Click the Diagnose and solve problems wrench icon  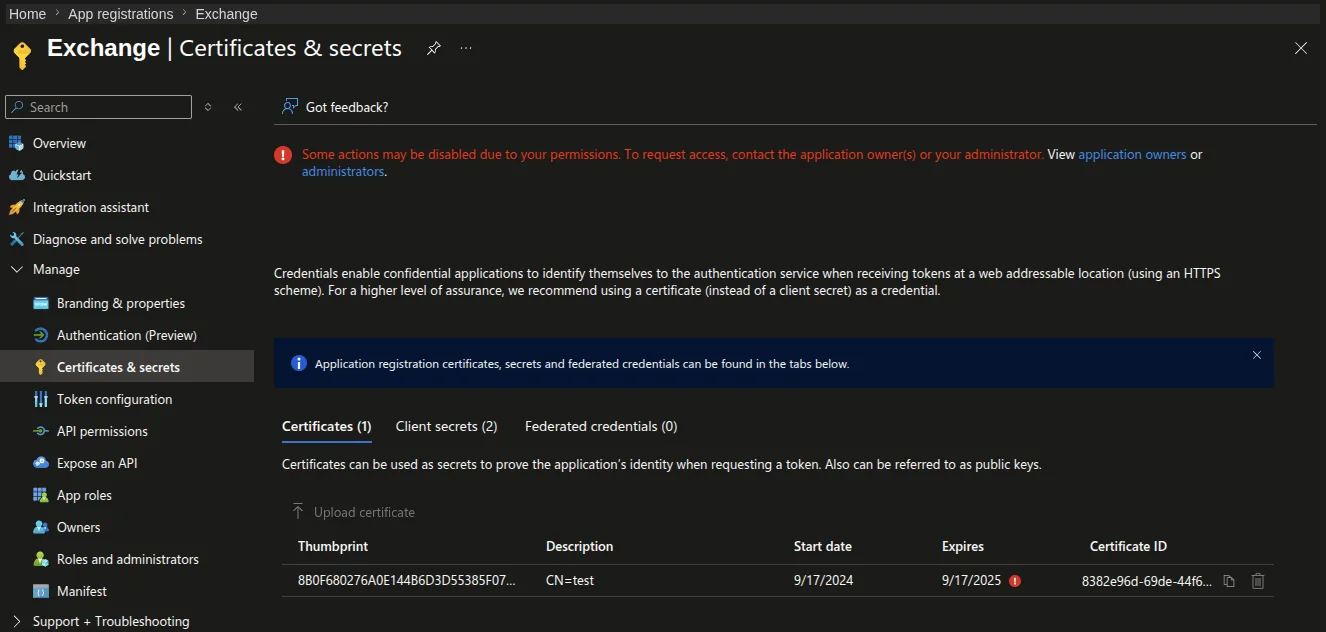point(16,239)
